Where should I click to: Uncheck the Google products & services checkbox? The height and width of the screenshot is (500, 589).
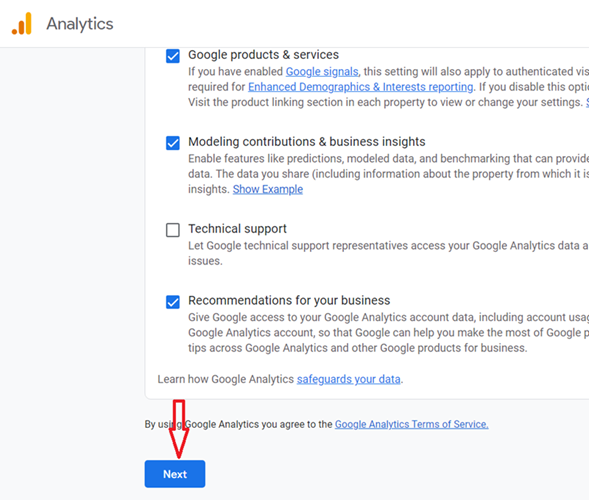(173, 56)
